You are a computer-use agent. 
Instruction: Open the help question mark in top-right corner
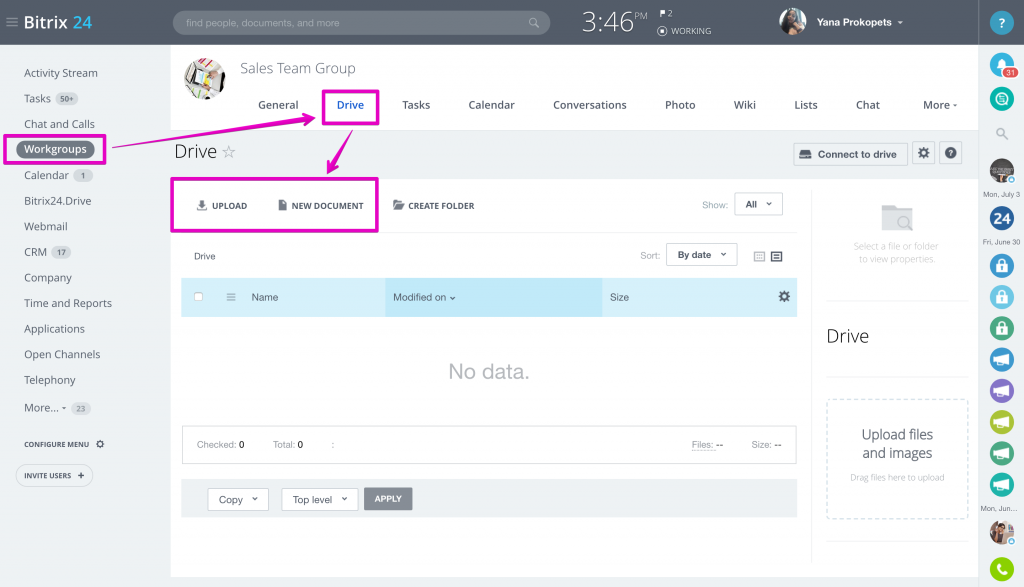coord(1001,23)
